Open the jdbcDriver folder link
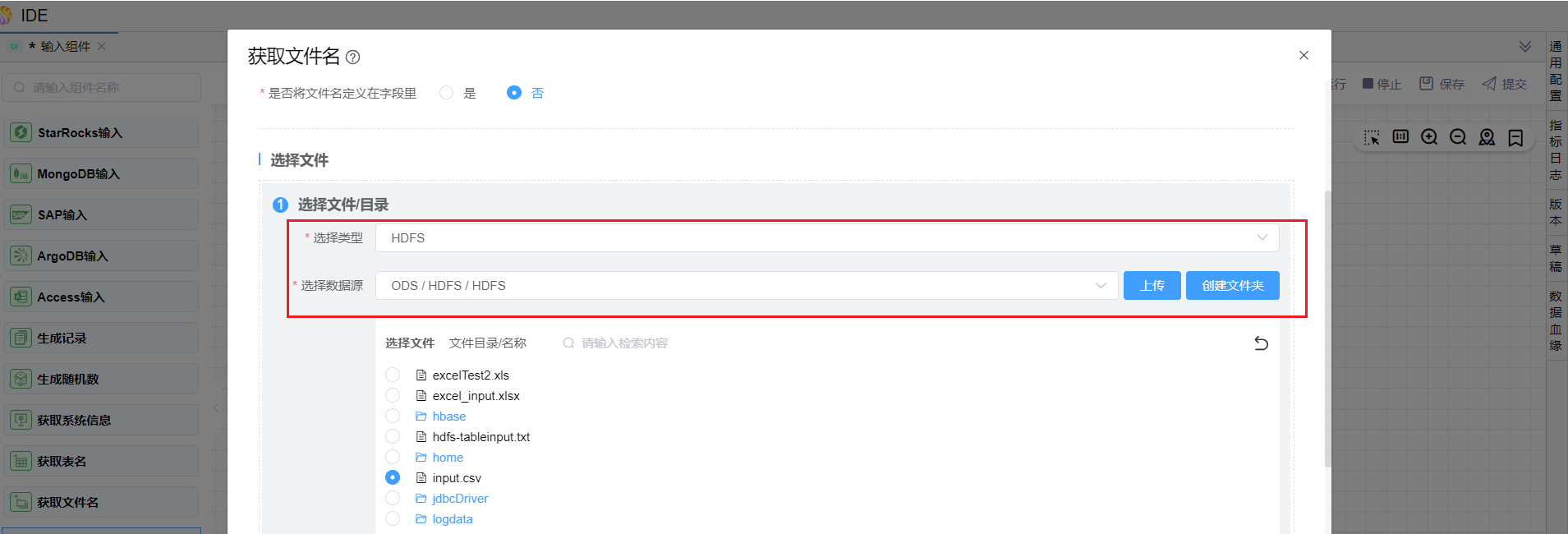 (460, 499)
